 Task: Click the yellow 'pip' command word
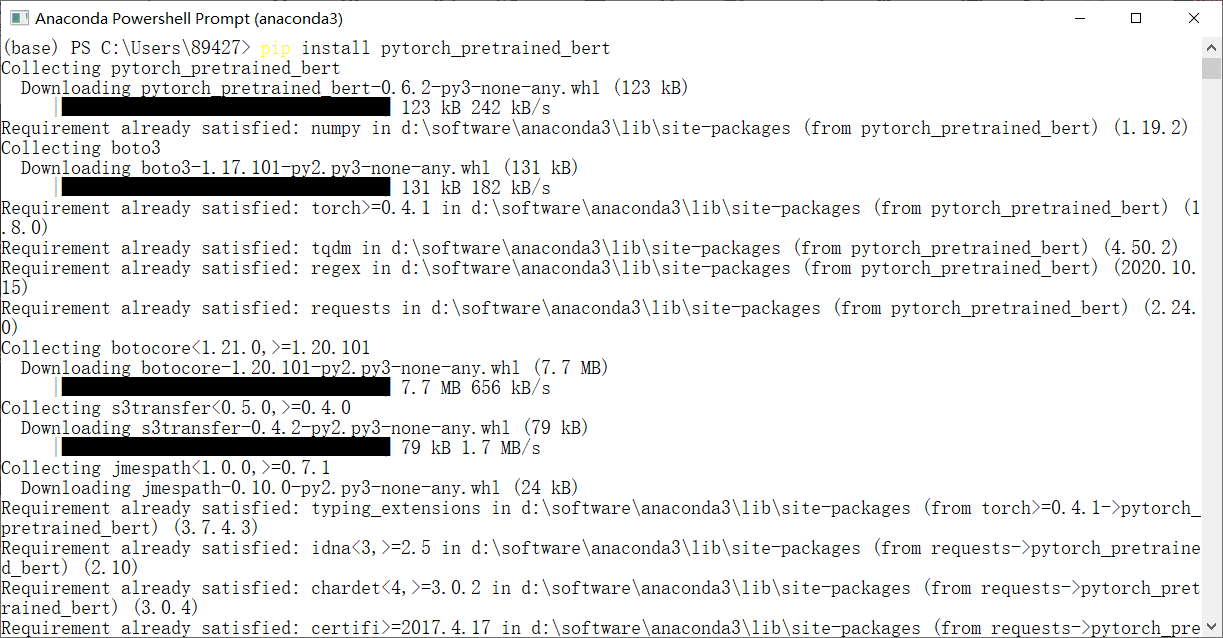coord(276,48)
